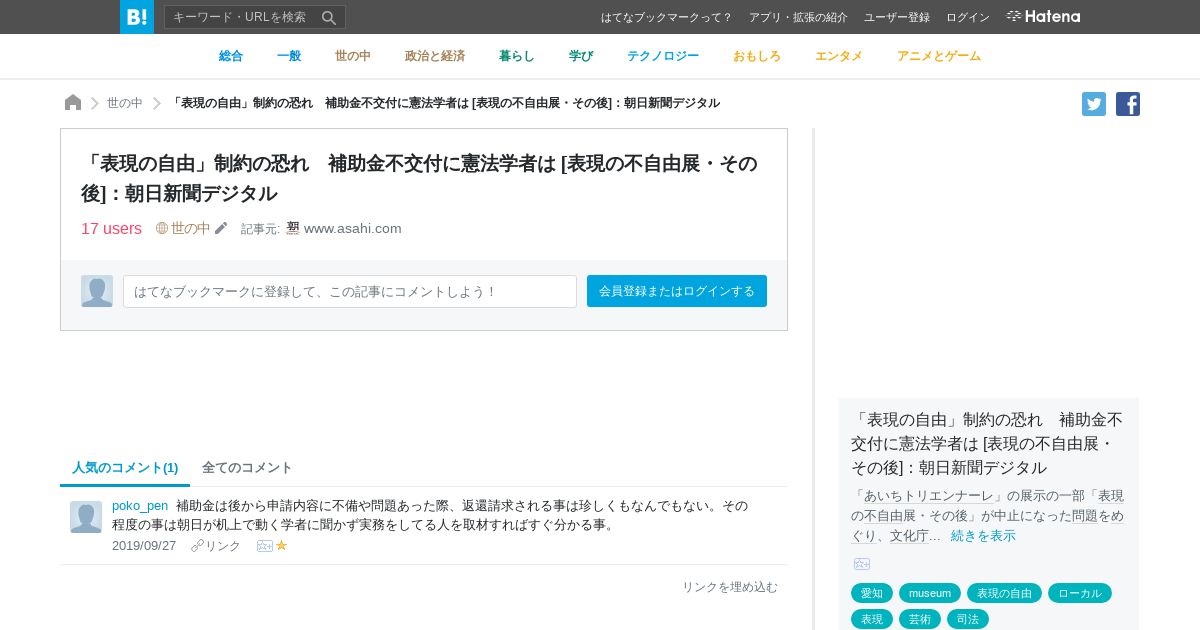
Task: Click the 芸術 tag
Action: [x=920, y=619]
